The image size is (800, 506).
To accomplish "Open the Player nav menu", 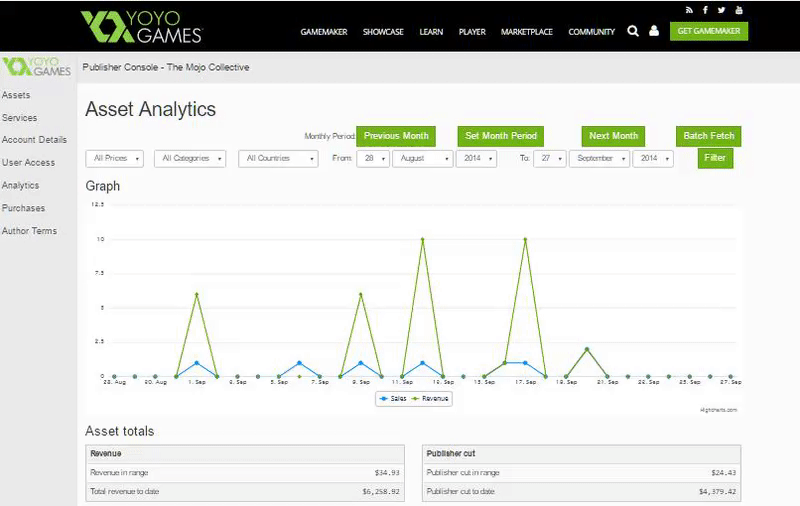I will [x=472, y=32].
